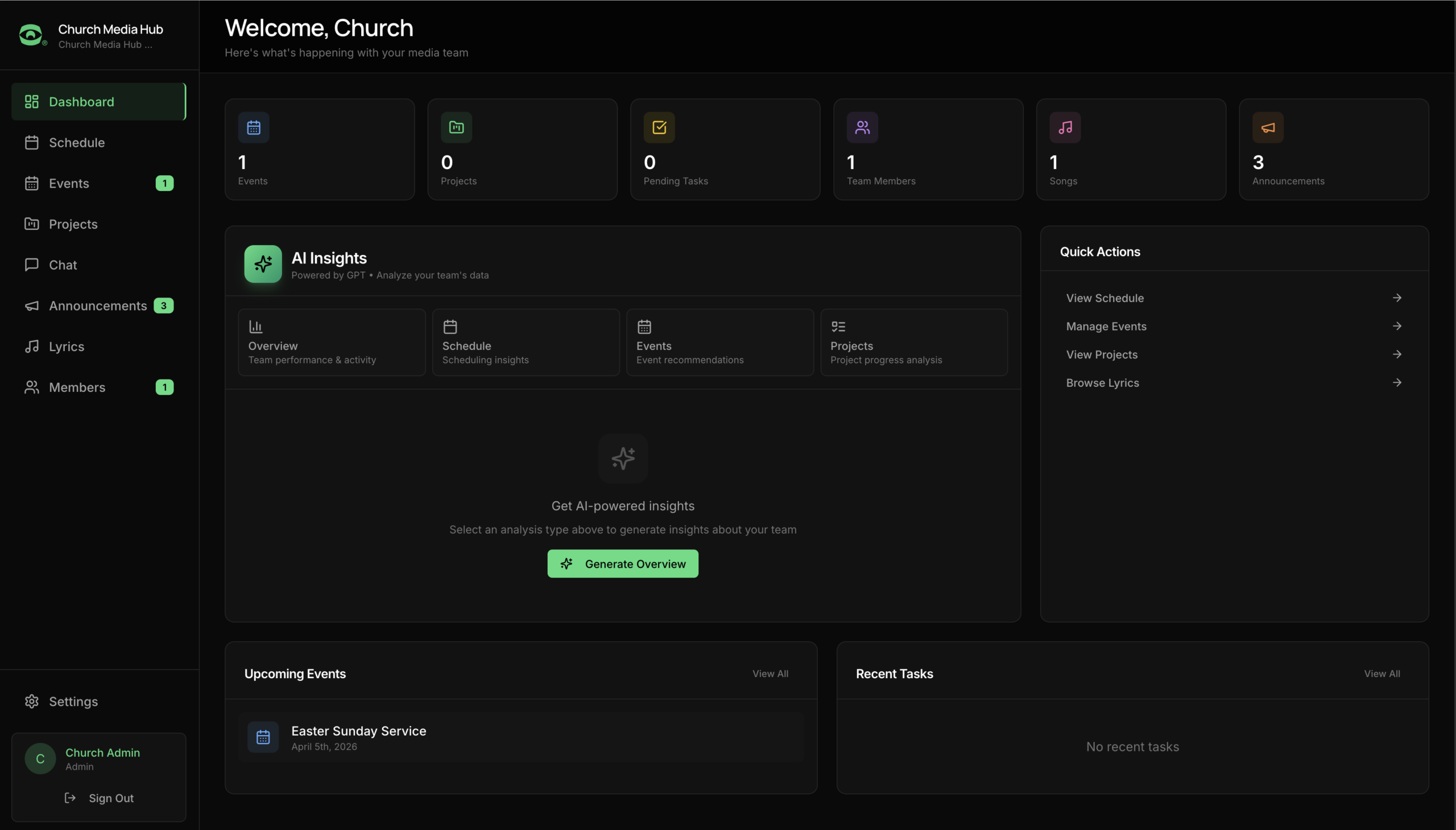Image resolution: width=1456 pixels, height=830 pixels.
Task: Select the Events recommendations tab
Action: (x=719, y=342)
